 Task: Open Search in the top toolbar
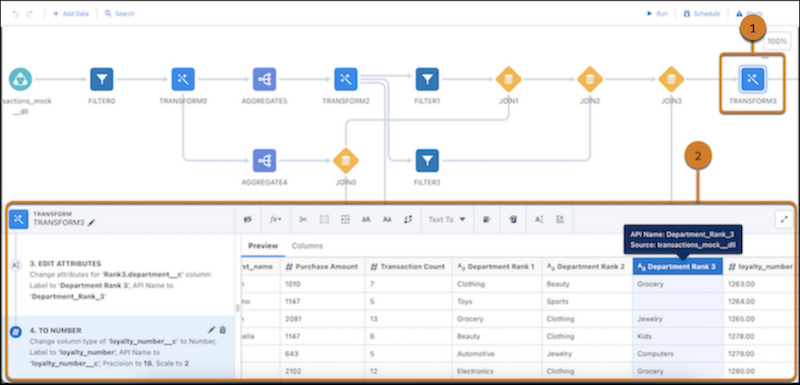click(120, 14)
